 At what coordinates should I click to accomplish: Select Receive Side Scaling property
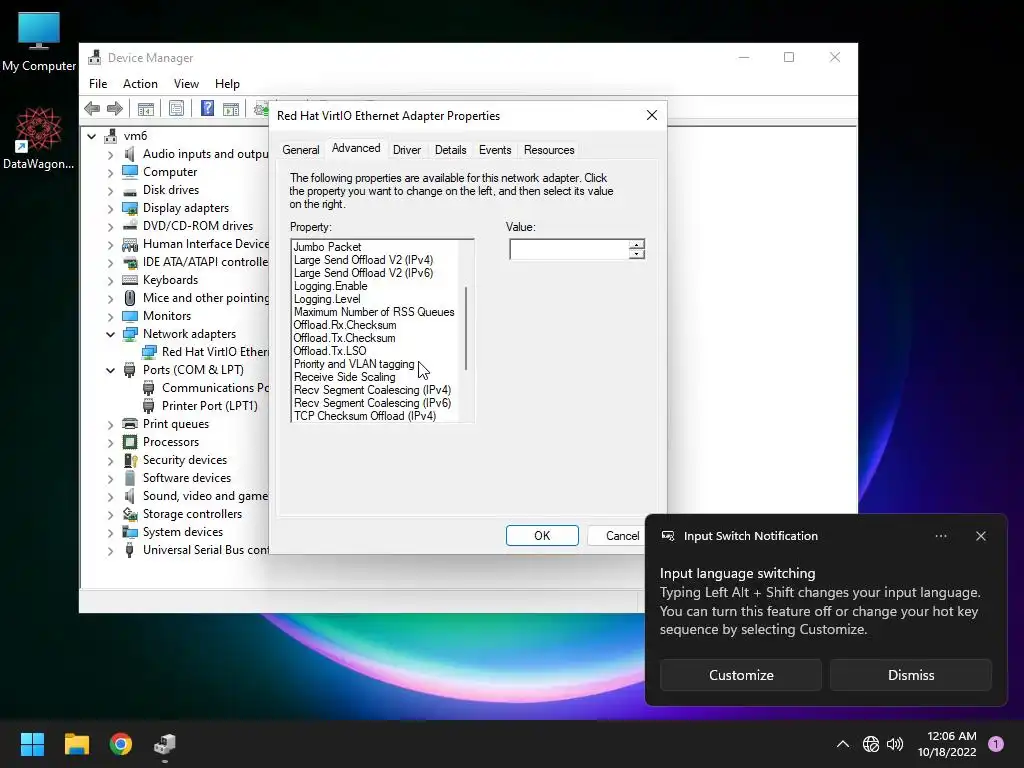click(x=344, y=377)
